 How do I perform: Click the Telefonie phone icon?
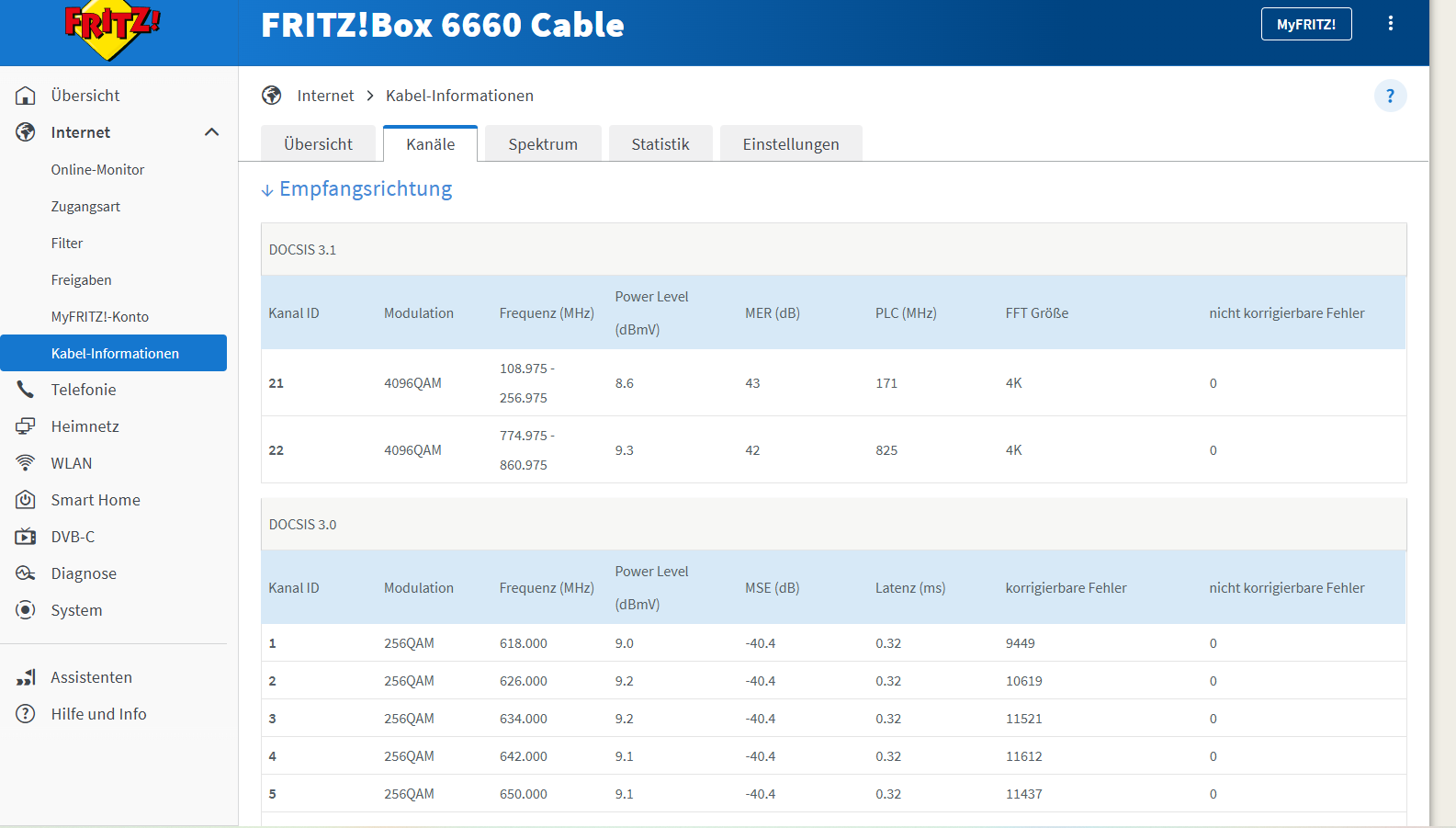26,390
